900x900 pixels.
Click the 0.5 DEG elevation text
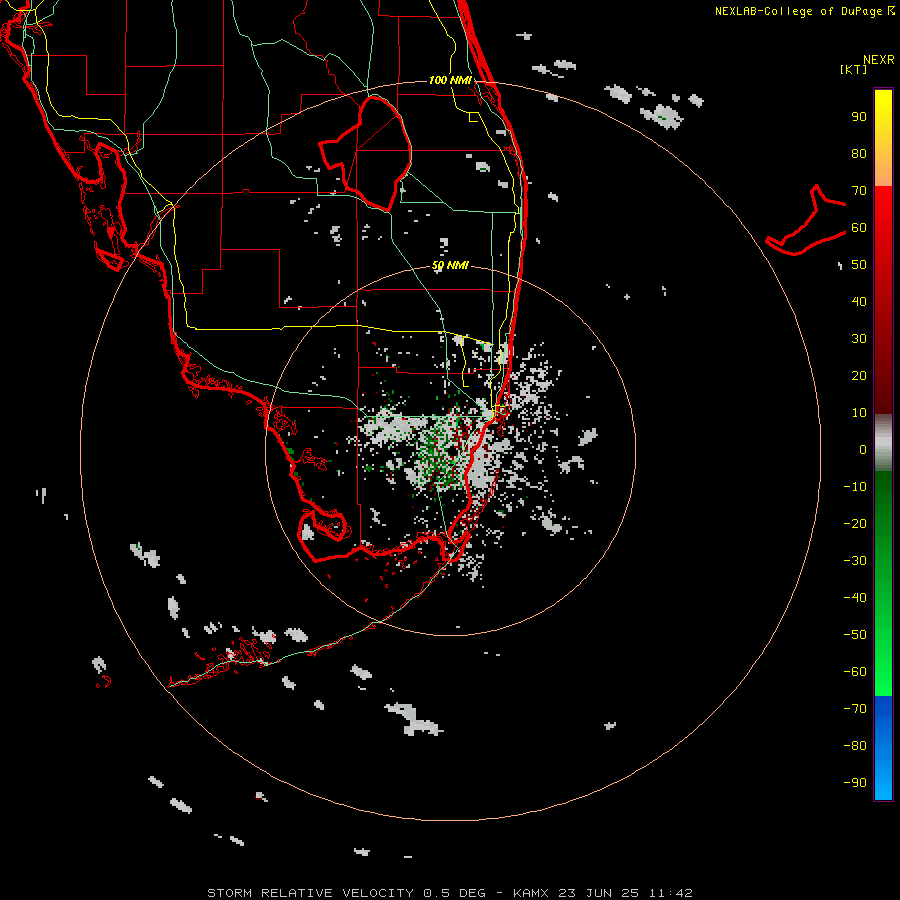[454, 893]
